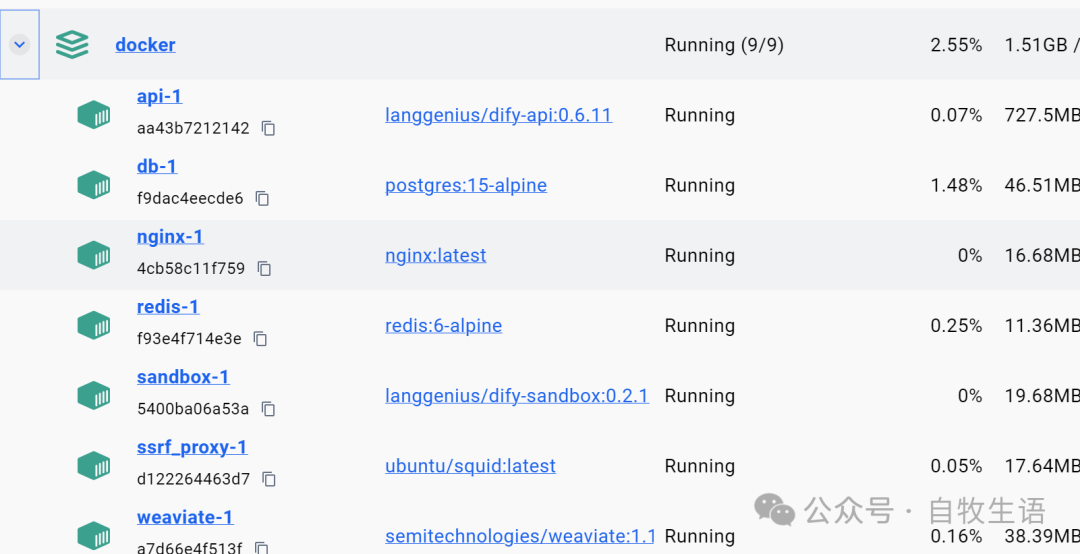This screenshot has width=1080, height=554.
Task: Select container ID text aa43b7212142
Action: point(193,128)
